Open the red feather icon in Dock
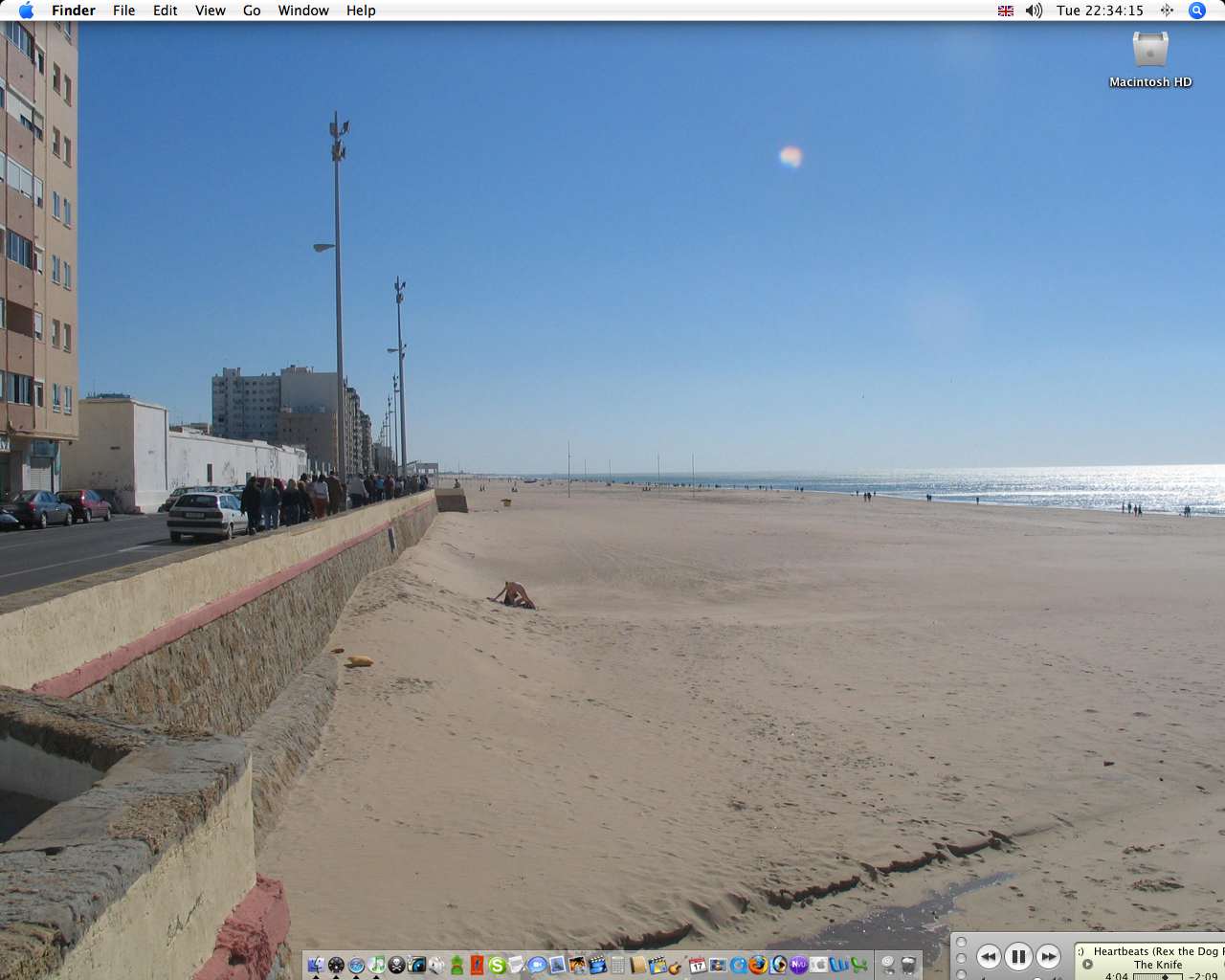 coord(477,965)
